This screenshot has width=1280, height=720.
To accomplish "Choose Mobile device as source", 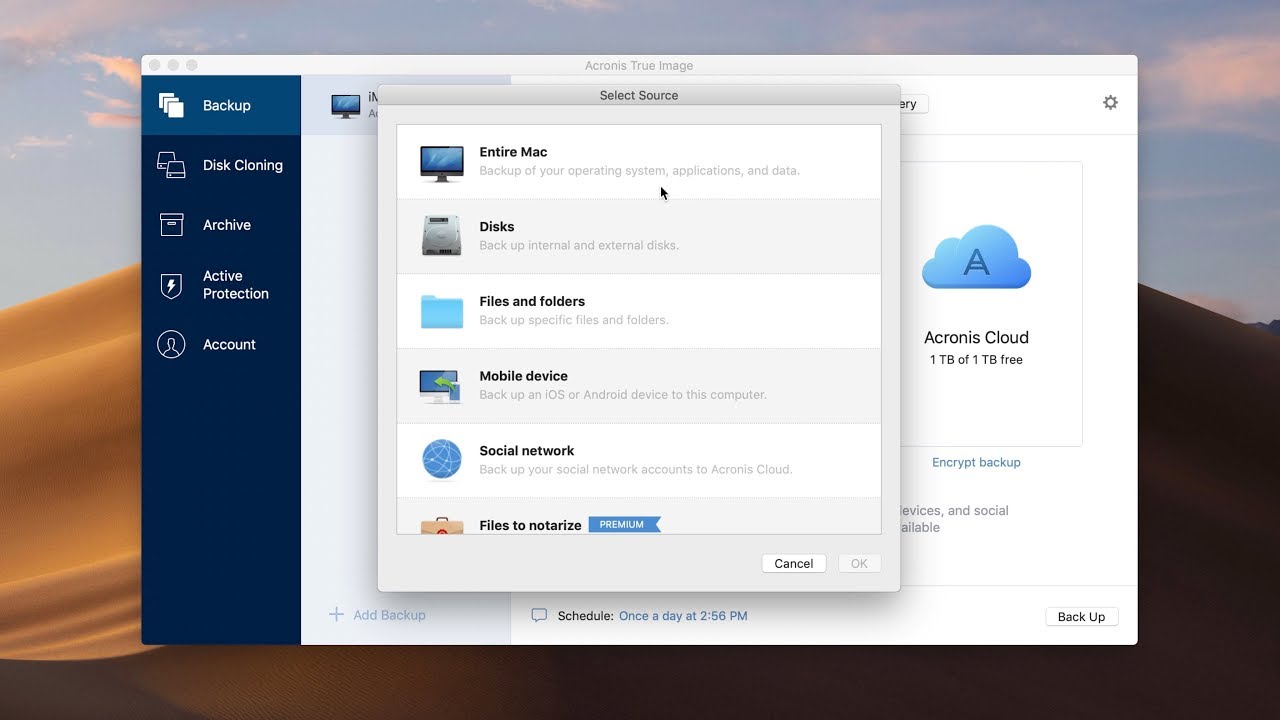I will (x=639, y=386).
